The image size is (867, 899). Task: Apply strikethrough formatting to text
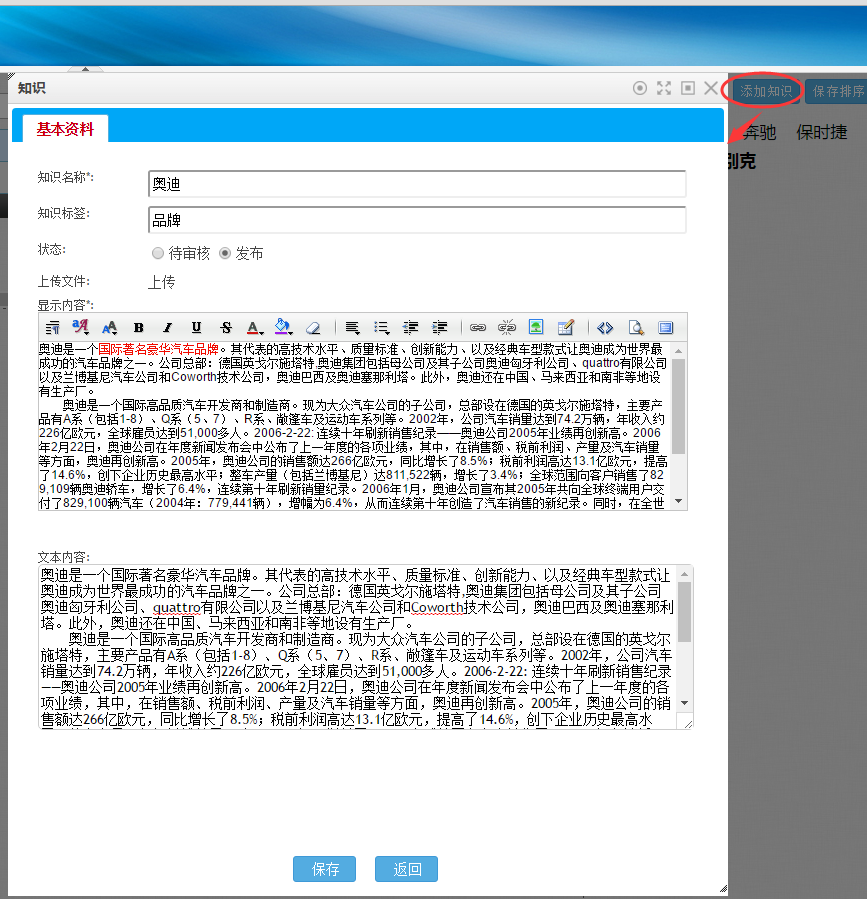point(225,327)
